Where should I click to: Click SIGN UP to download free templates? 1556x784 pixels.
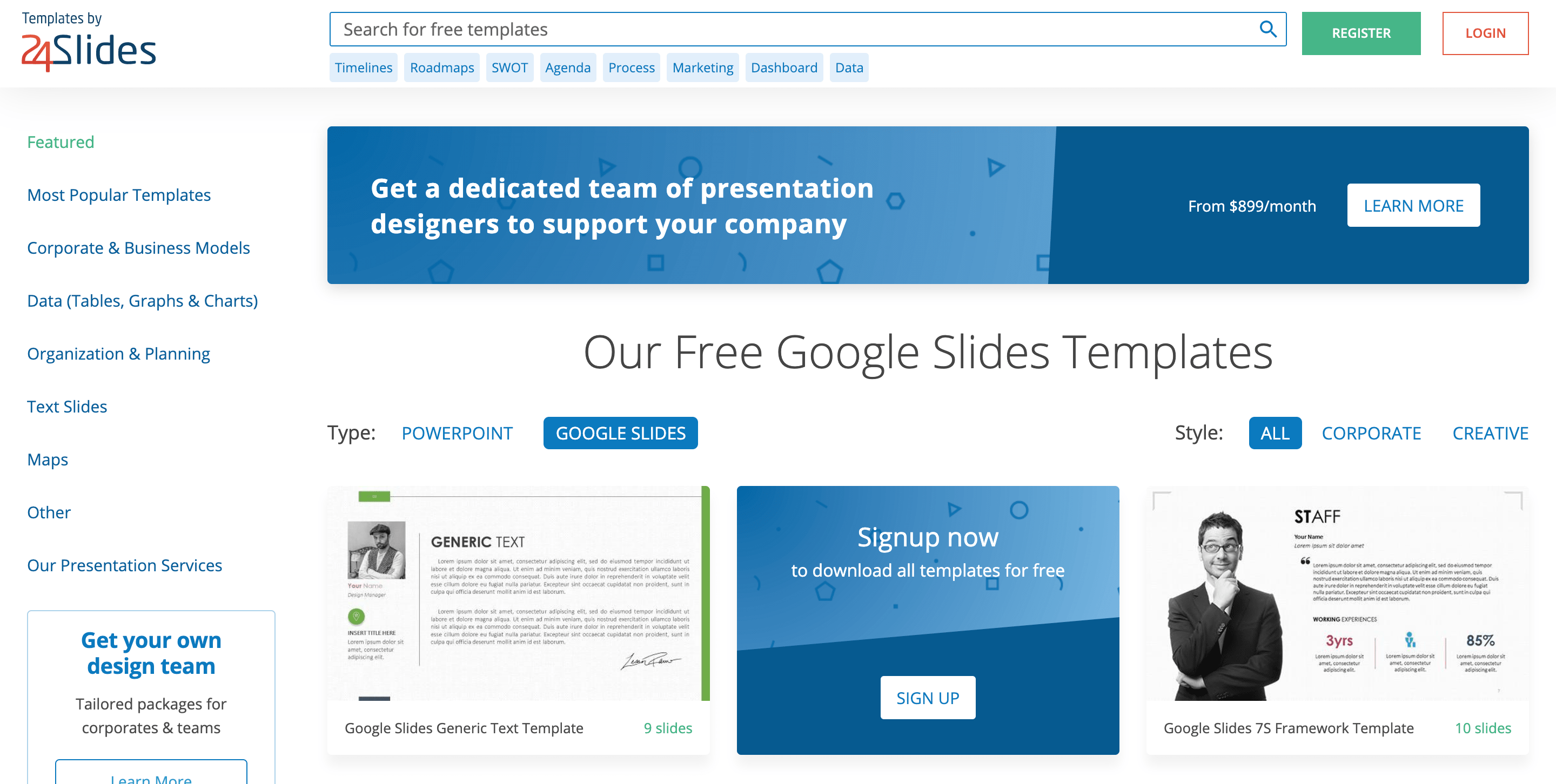click(x=928, y=697)
